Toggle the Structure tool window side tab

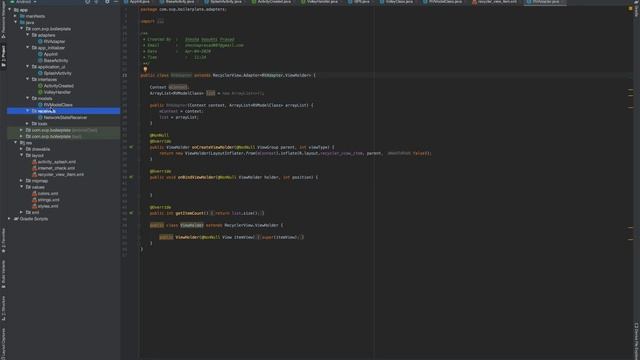[3, 307]
